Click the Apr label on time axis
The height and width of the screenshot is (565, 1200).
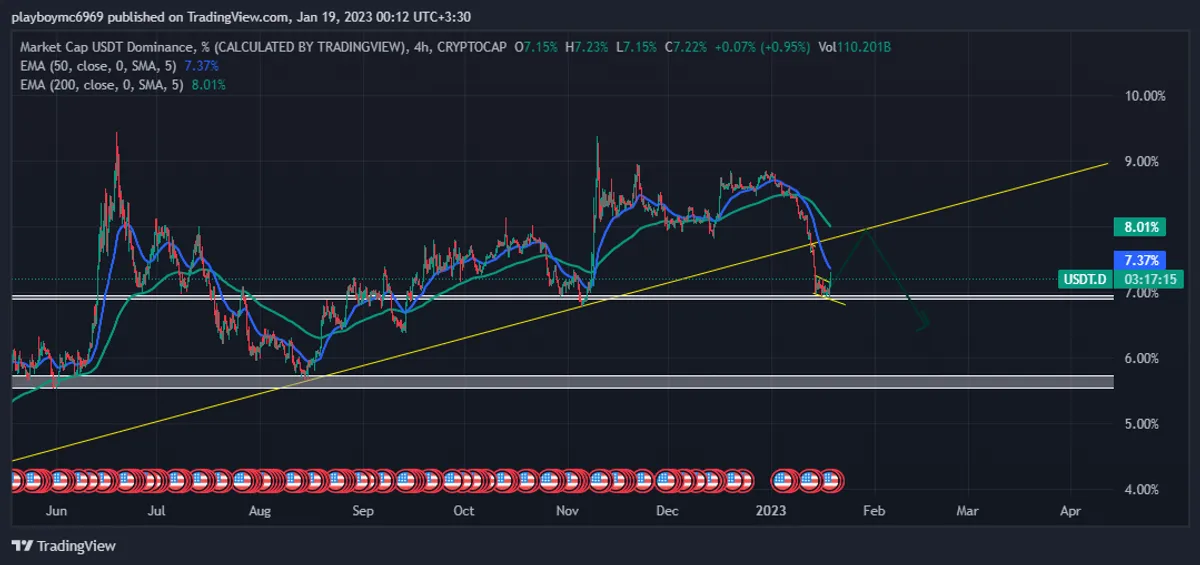pos(1070,510)
